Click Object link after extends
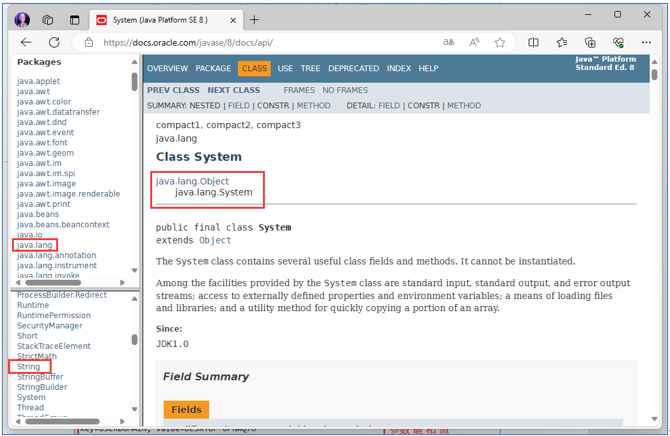670x436 pixels. coord(215,240)
